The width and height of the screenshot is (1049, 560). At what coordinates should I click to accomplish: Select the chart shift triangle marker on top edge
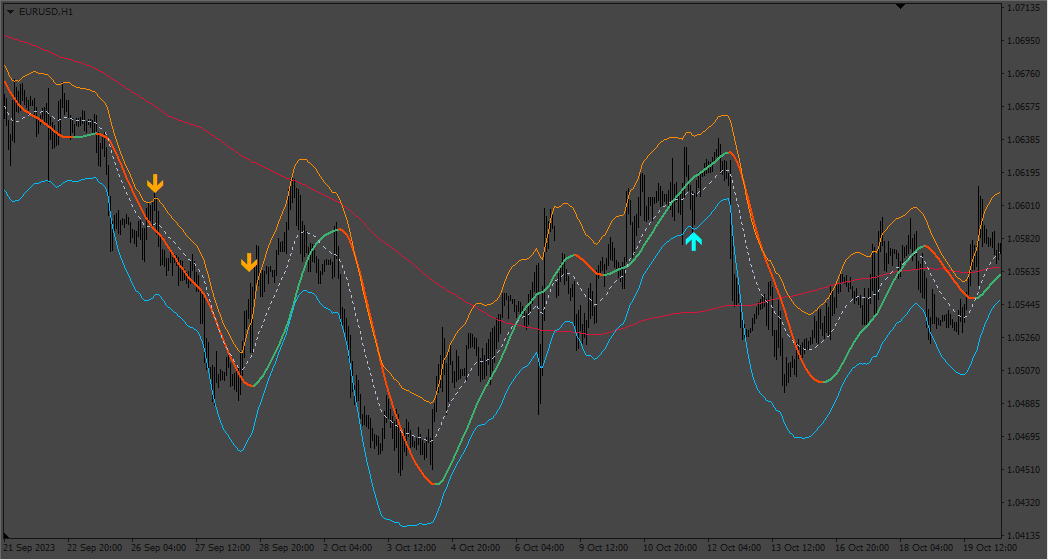(900, 6)
